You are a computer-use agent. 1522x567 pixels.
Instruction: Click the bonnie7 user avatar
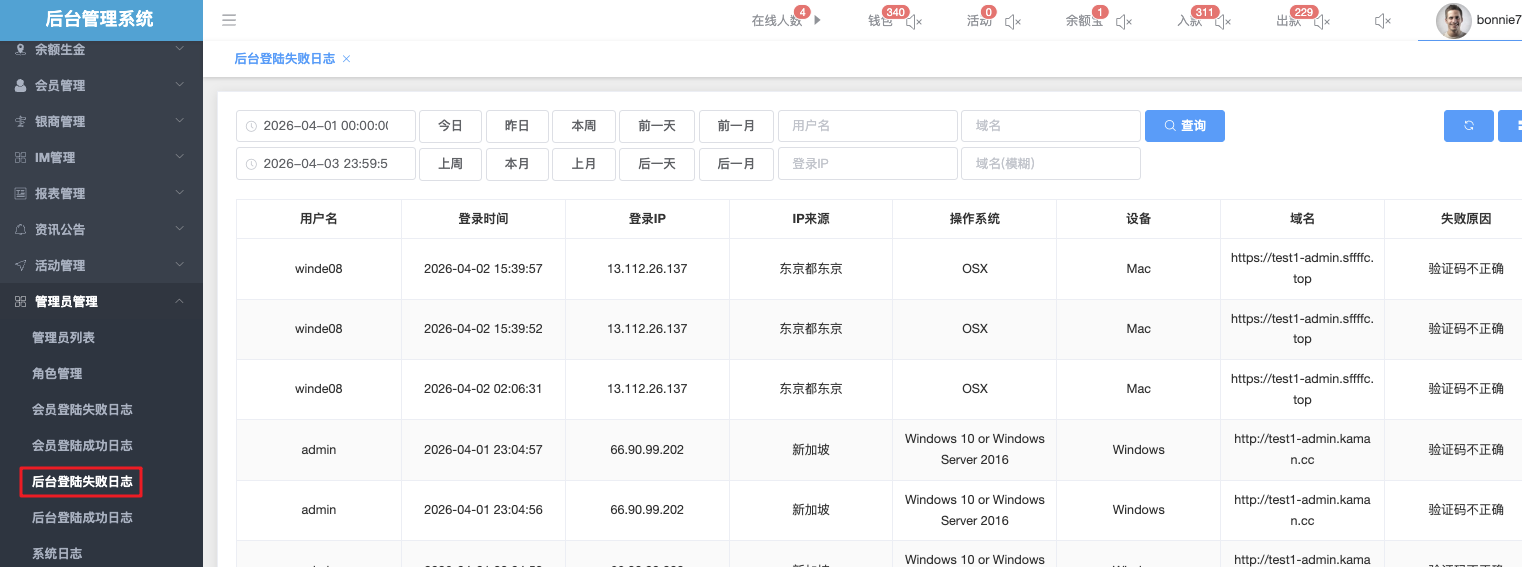click(x=1453, y=21)
